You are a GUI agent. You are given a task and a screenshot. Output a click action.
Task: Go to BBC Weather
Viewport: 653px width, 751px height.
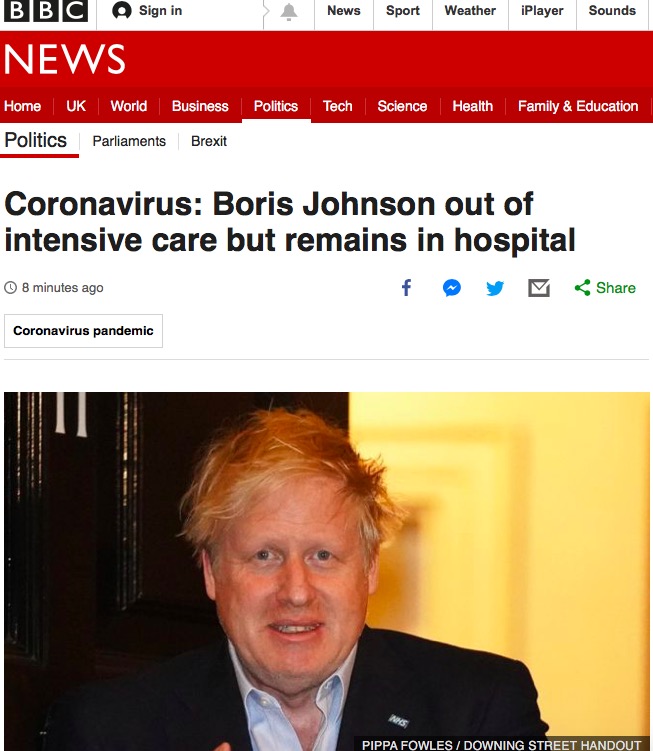tap(470, 11)
